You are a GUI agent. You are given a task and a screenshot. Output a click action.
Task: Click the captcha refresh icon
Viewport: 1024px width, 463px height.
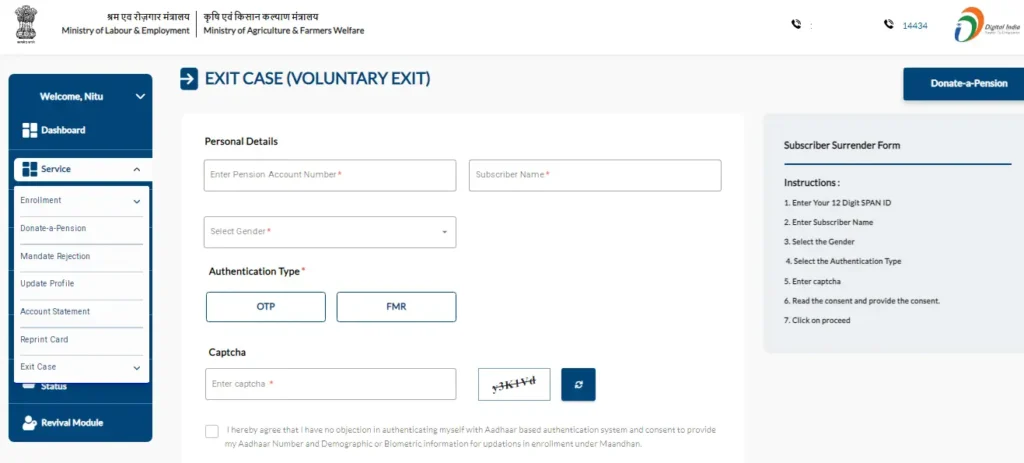coord(578,384)
